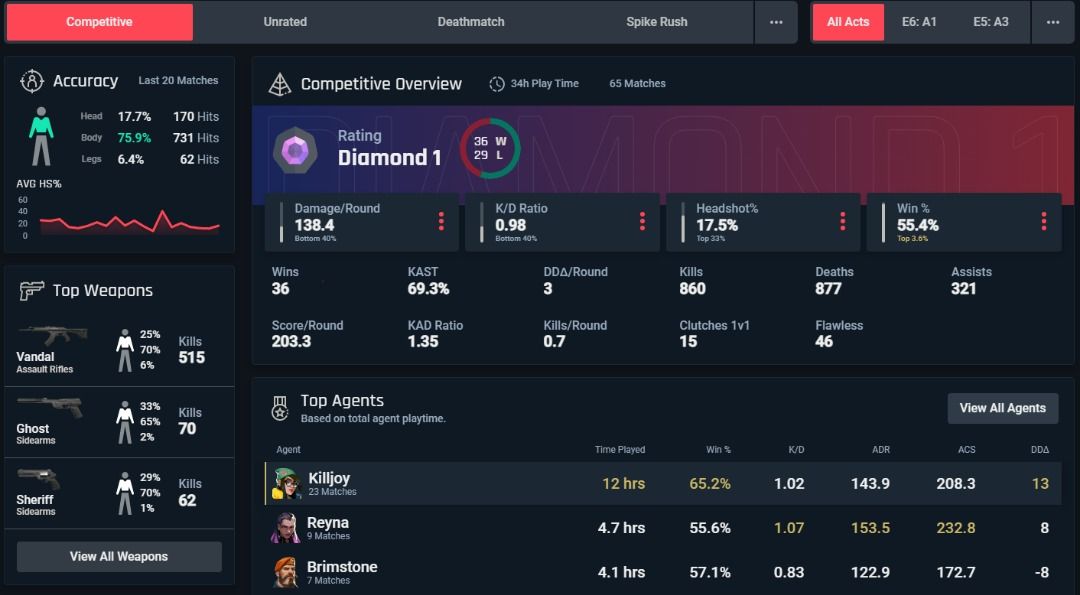Expand more acts menu
1080x595 pixels.
click(x=1052, y=22)
